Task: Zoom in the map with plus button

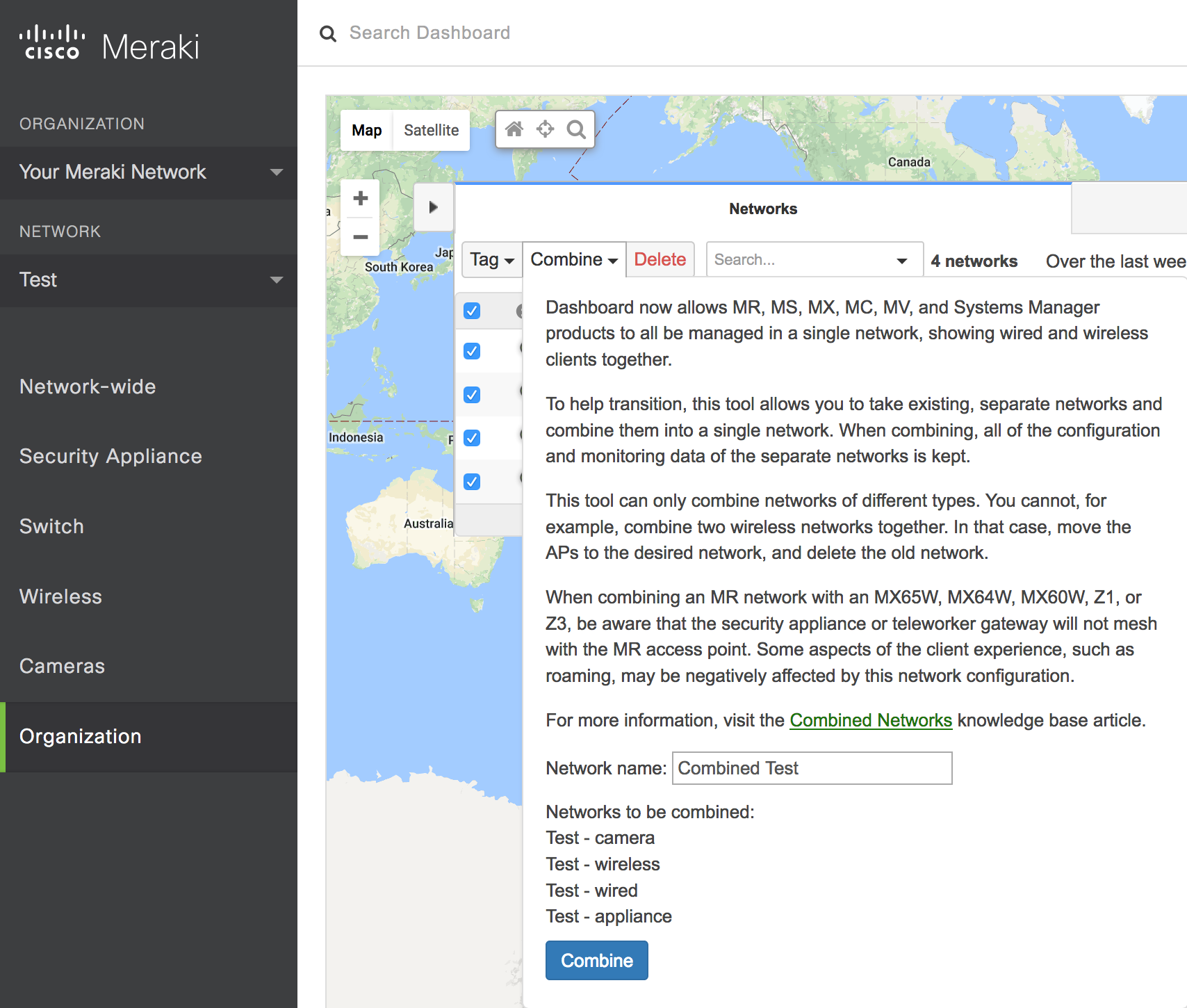Action: click(x=360, y=198)
